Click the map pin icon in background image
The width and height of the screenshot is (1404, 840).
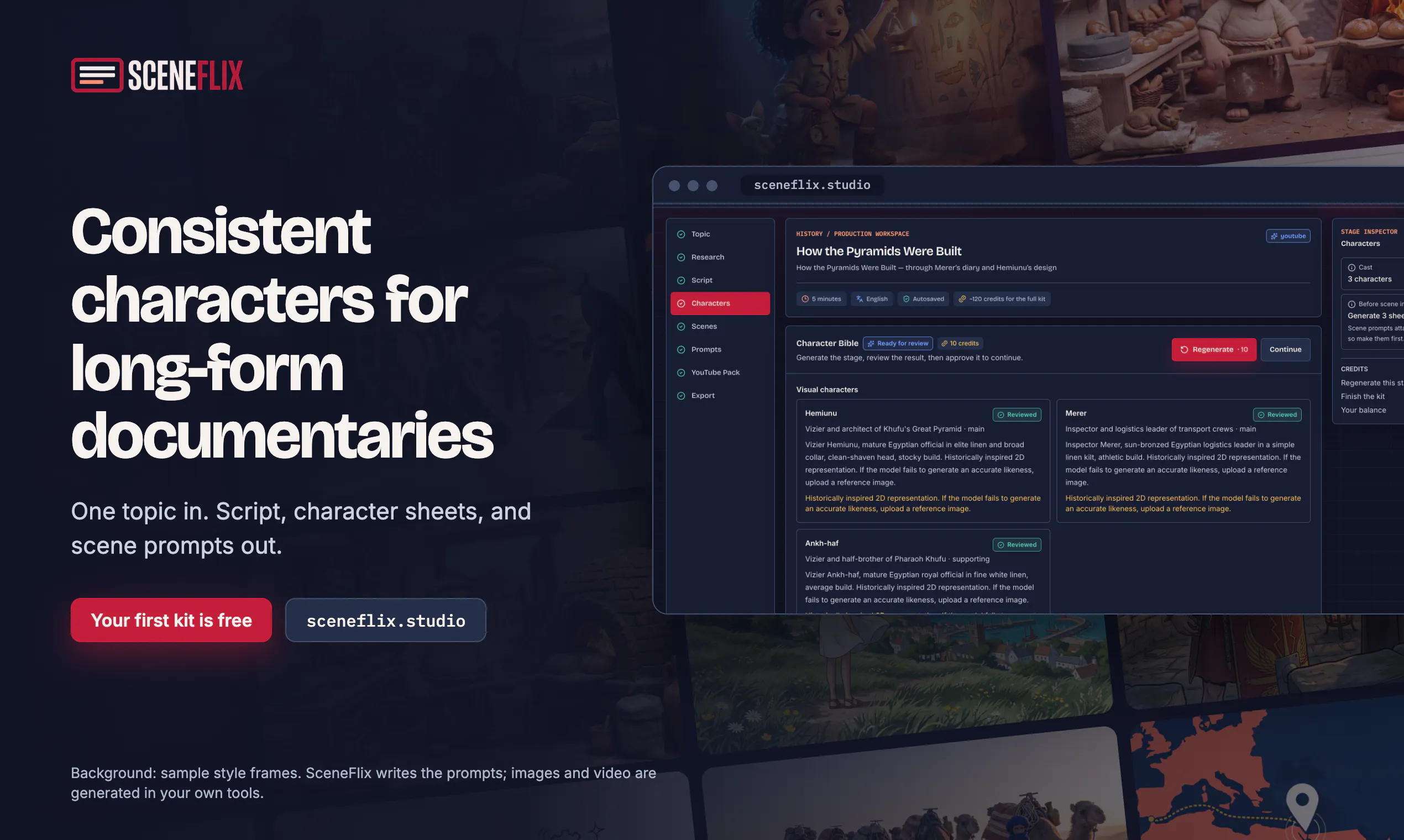pyautogui.click(x=1302, y=807)
